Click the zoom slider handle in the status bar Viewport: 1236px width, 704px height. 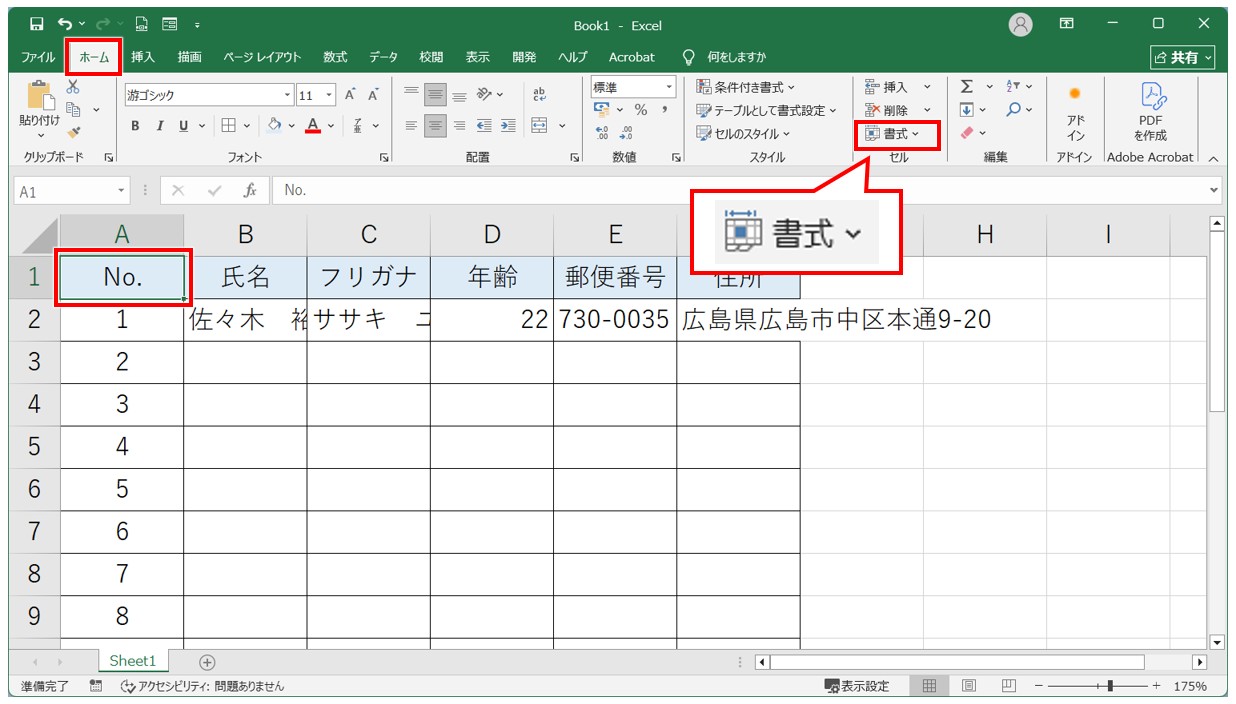click(1110, 686)
